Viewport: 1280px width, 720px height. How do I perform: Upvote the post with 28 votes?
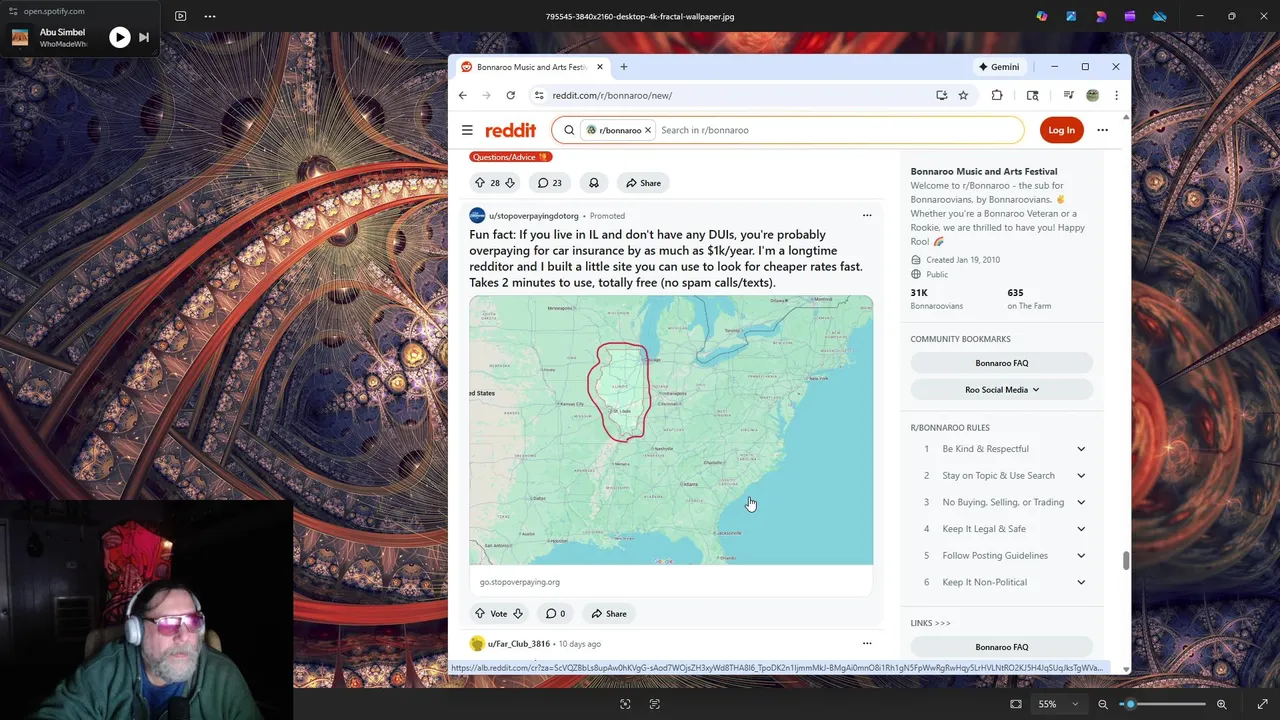[480, 183]
